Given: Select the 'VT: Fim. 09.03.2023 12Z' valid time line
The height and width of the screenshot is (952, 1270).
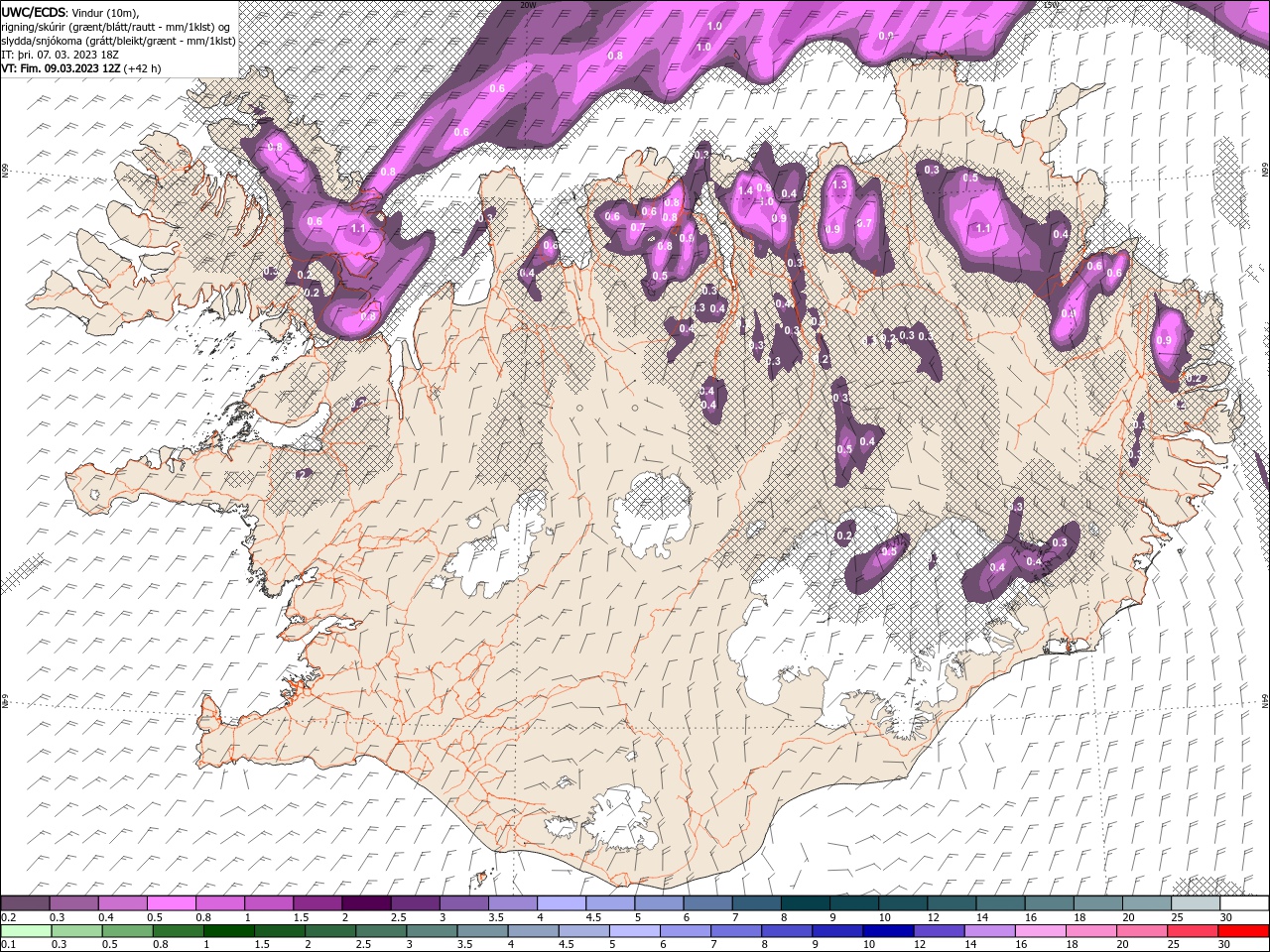Looking at the screenshot, I should tap(81, 68).
